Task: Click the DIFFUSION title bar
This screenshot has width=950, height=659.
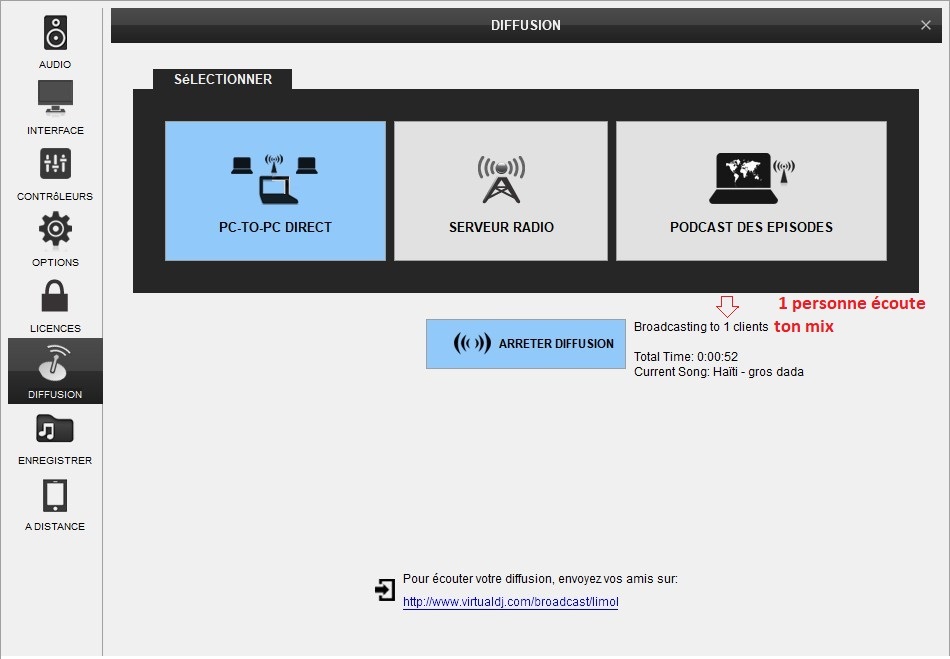Action: [x=525, y=25]
